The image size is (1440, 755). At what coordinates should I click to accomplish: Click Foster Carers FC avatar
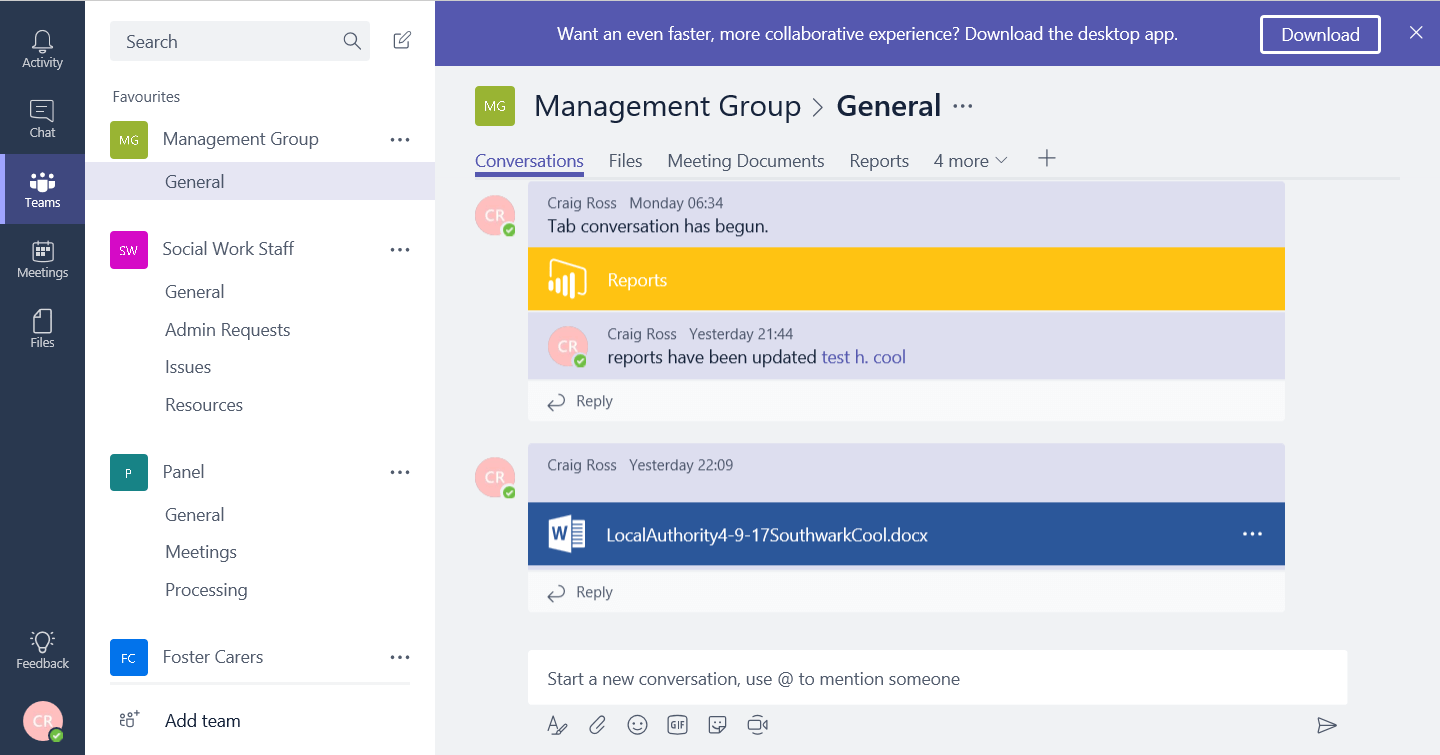[x=129, y=658]
